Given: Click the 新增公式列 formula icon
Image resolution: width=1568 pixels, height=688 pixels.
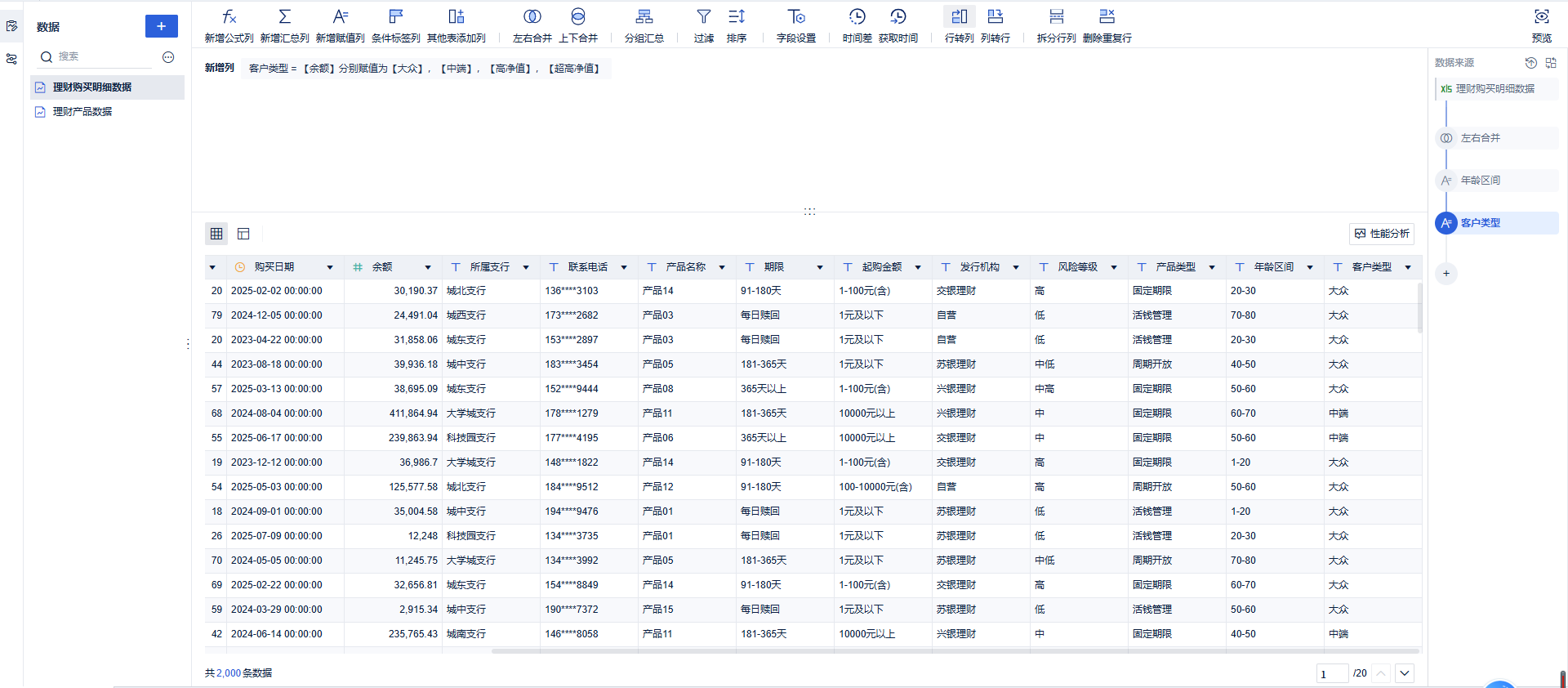Looking at the screenshot, I should click(x=229, y=17).
